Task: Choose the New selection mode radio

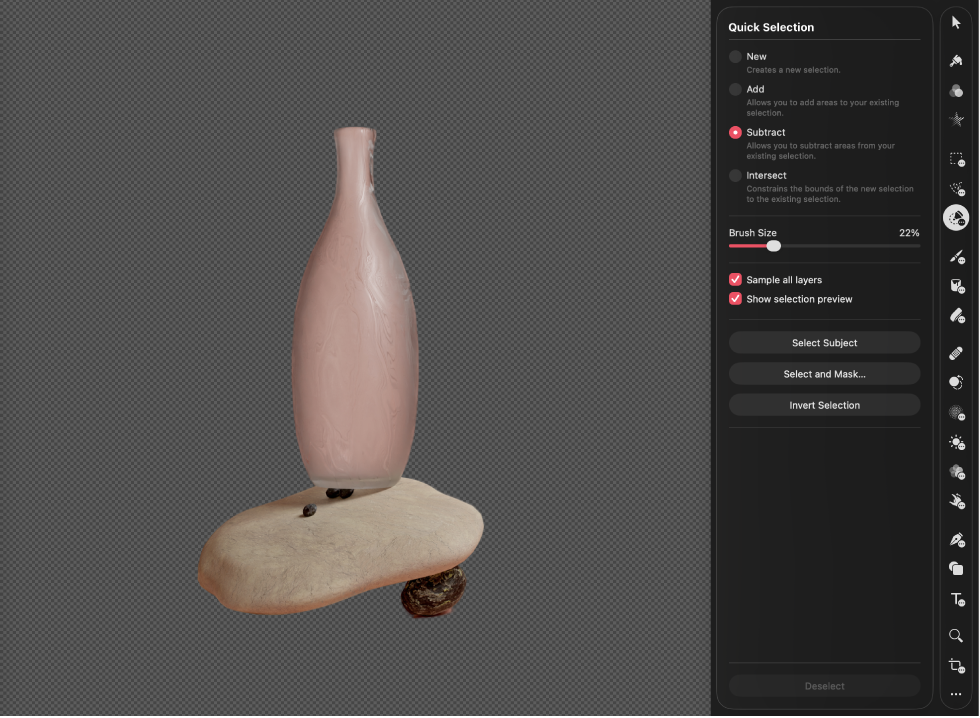Action: point(736,57)
